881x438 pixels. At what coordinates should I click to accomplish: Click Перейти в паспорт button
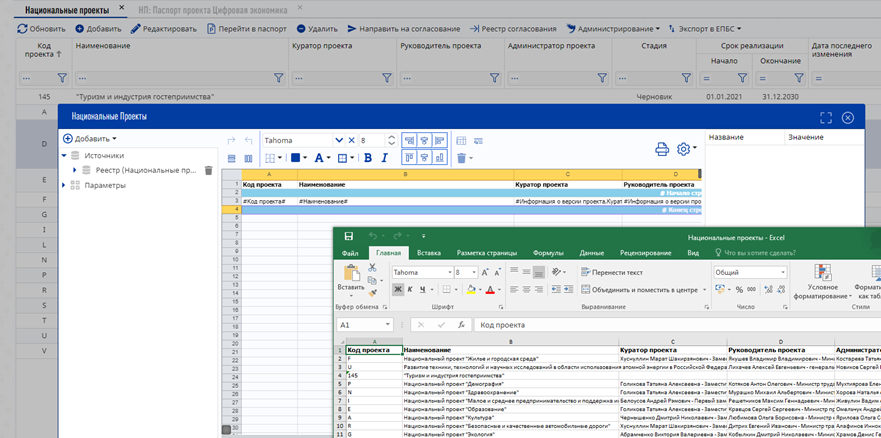(x=248, y=29)
